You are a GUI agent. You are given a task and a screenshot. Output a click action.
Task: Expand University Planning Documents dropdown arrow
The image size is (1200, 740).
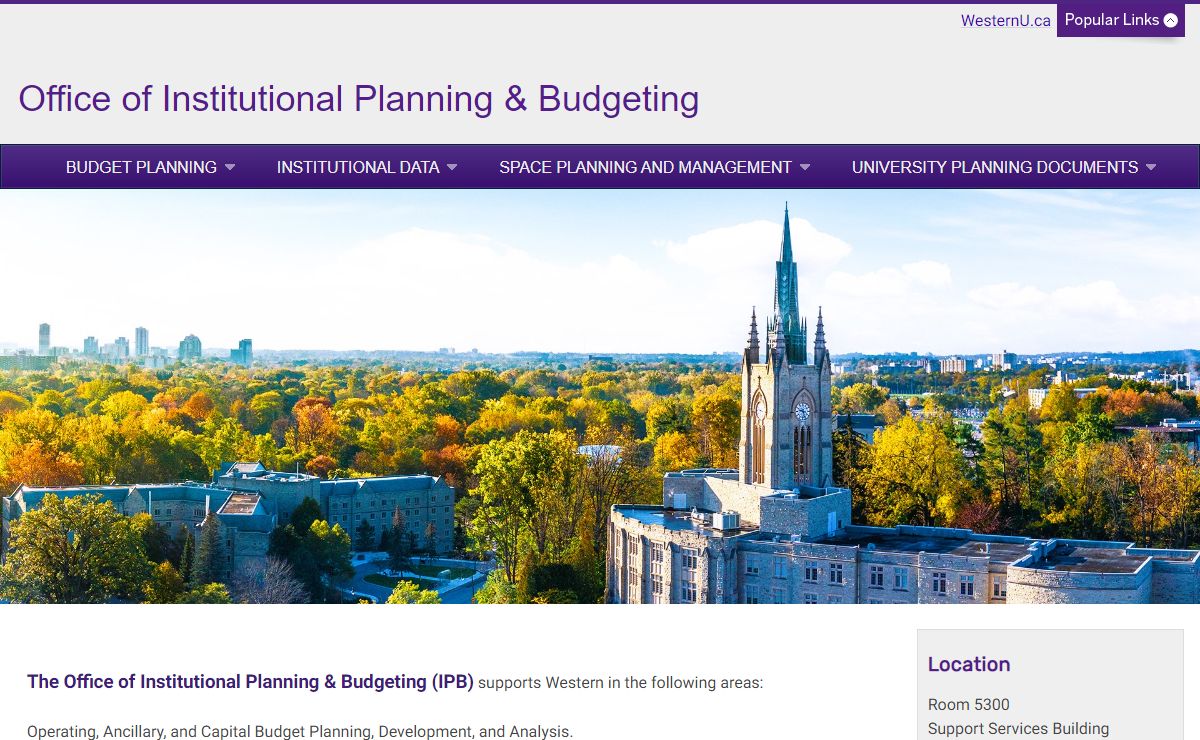tap(1151, 168)
